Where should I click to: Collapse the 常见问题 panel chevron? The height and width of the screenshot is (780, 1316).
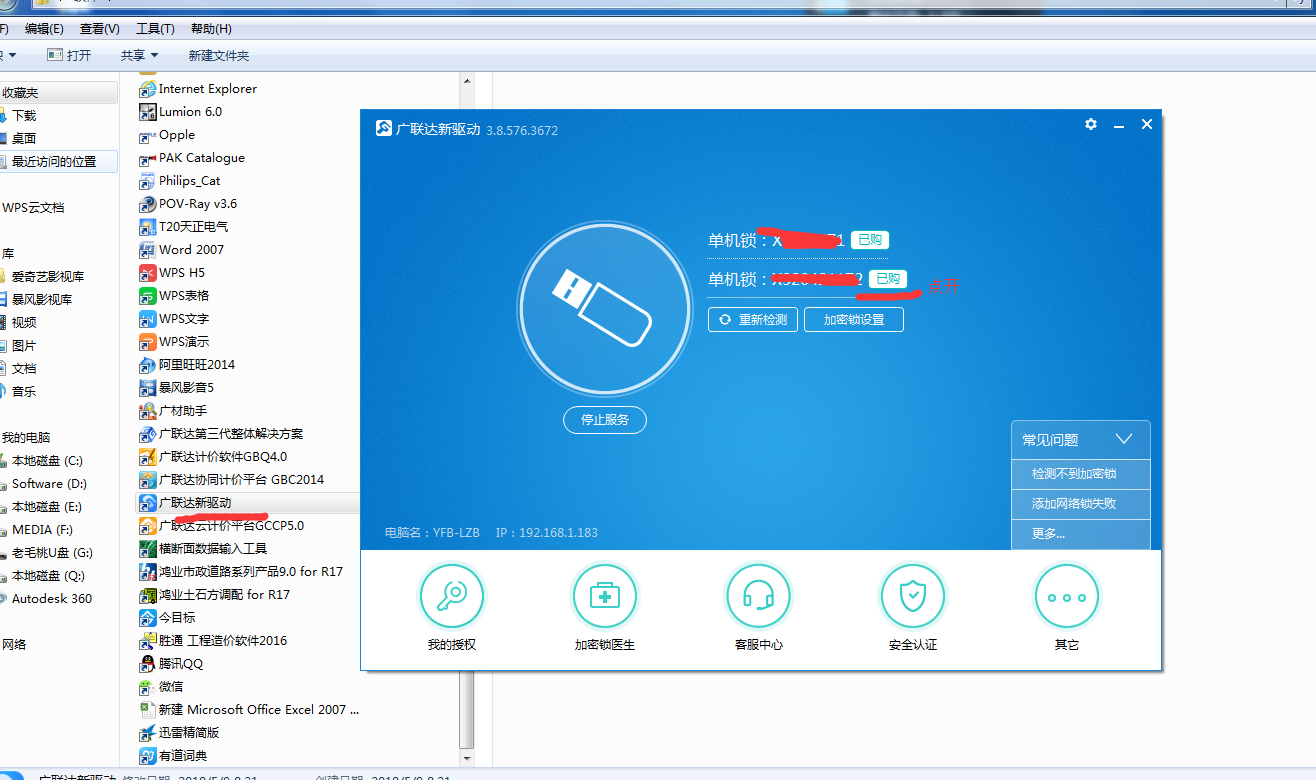[x=1123, y=439]
